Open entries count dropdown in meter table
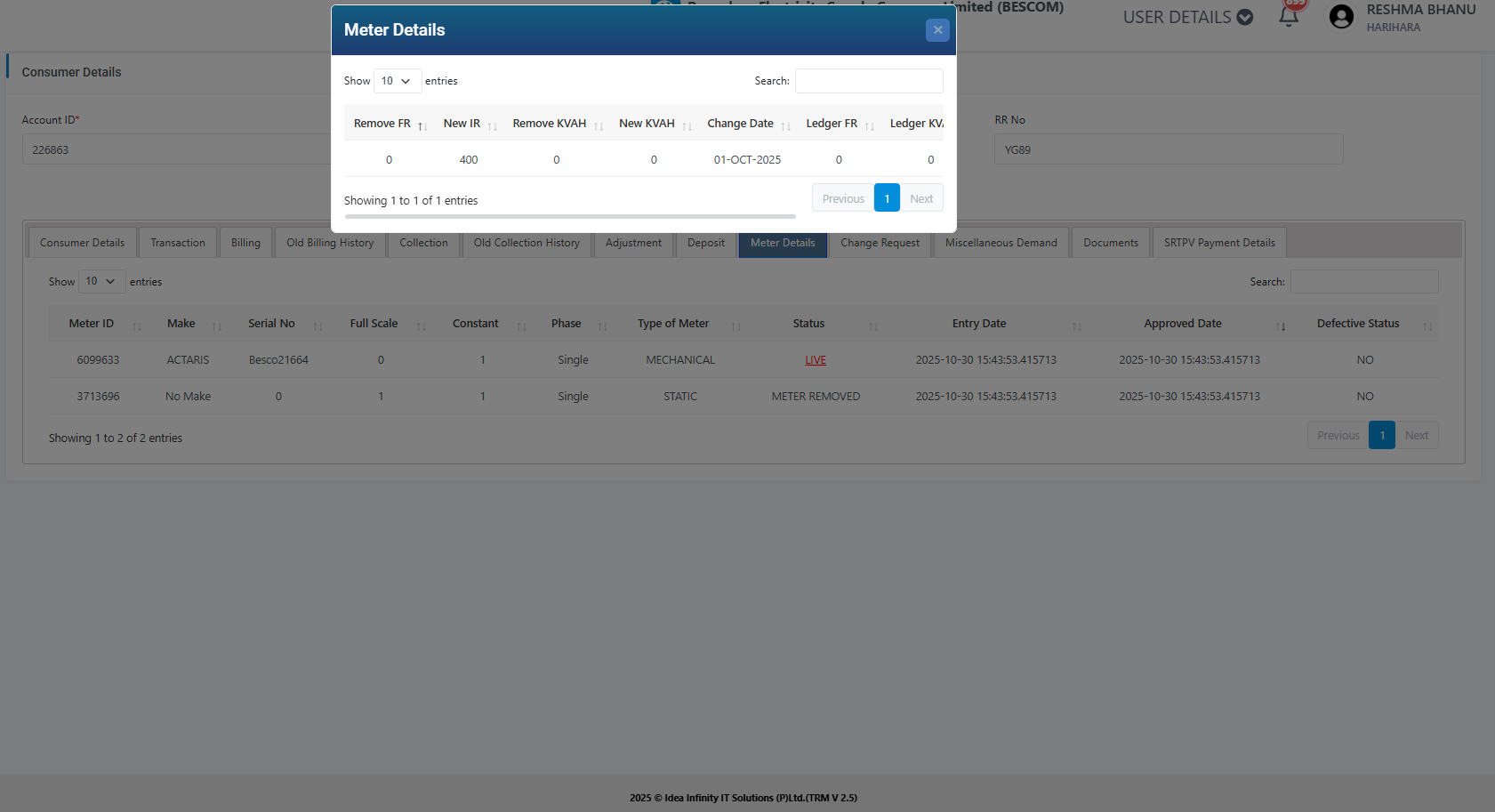The height and width of the screenshot is (812, 1495). click(101, 281)
